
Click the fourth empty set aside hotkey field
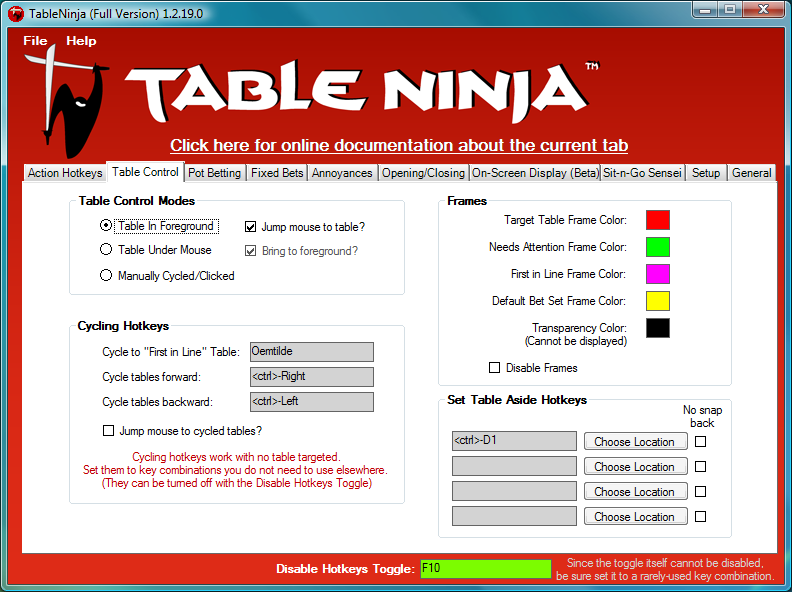tap(514, 516)
